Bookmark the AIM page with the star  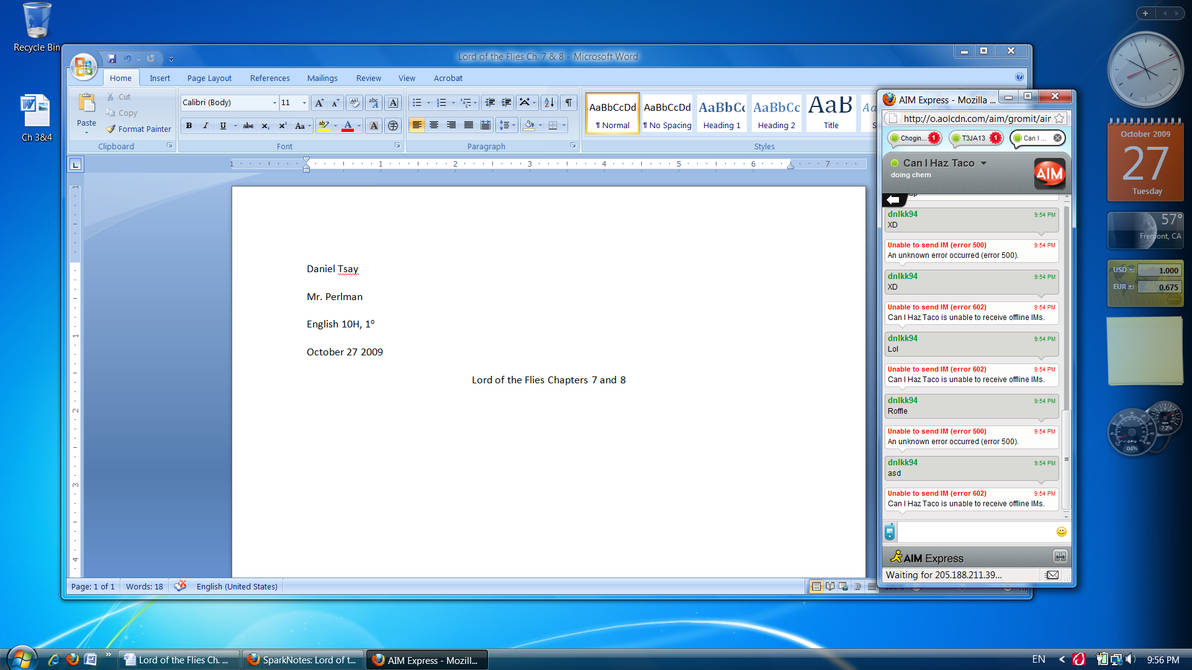pyautogui.click(x=1059, y=119)
